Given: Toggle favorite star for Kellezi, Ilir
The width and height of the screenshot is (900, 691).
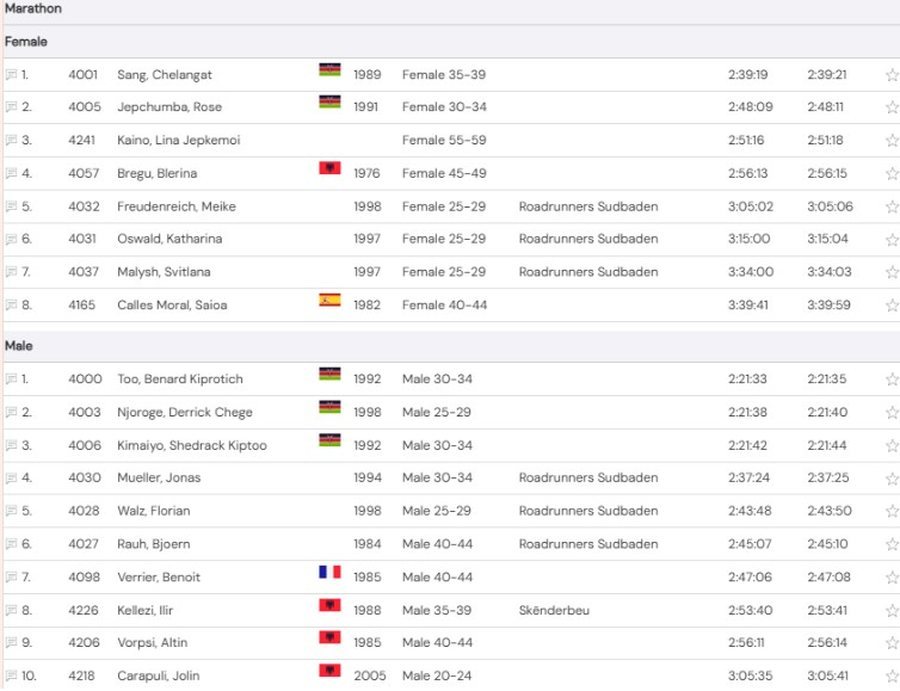Looking at the screenshot, I should [x=892, y=611].
